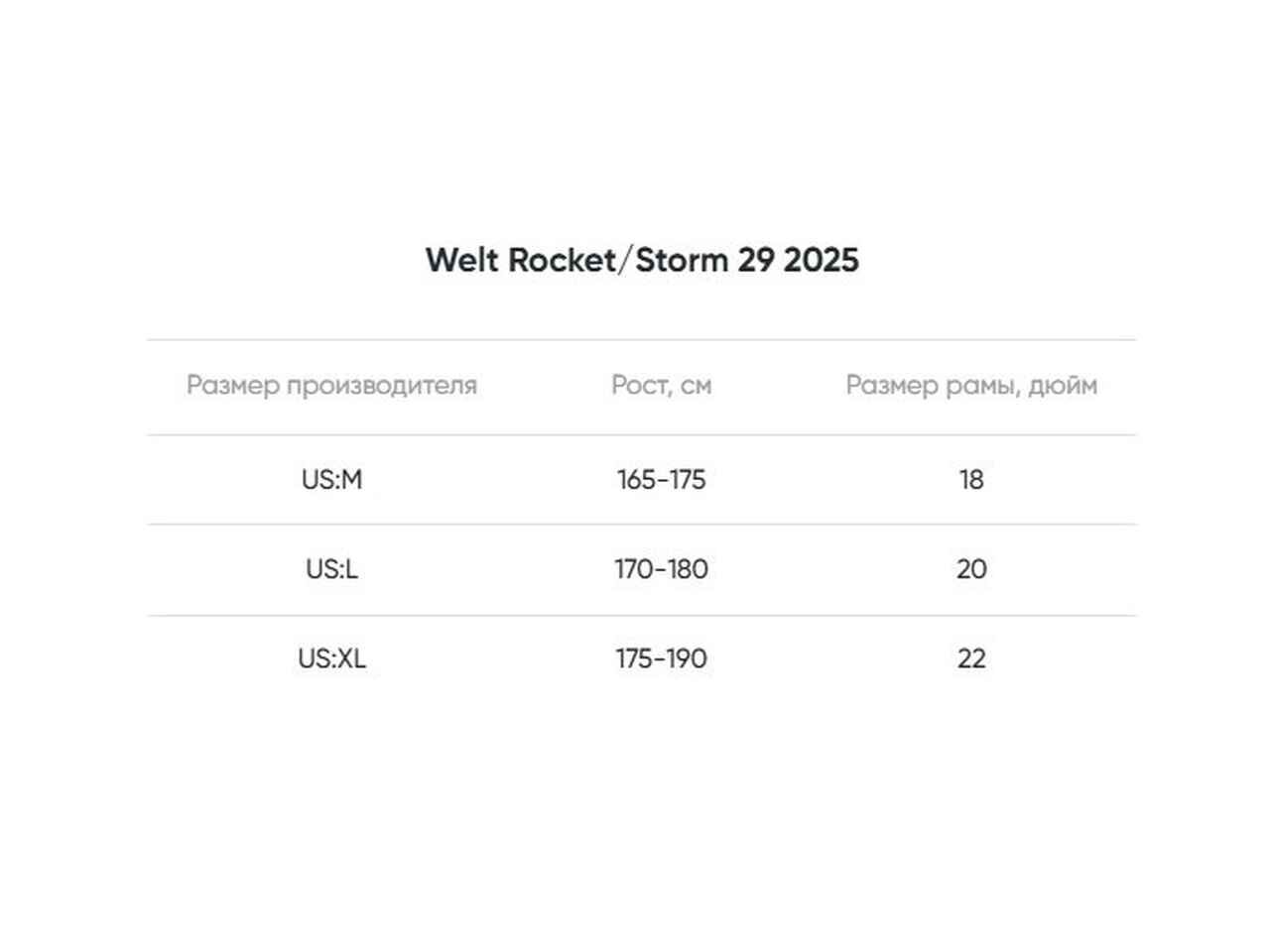The height and width of the screenshot is (952, 1270).
Task: Click the US:L size cell
Action: point(331,569)
